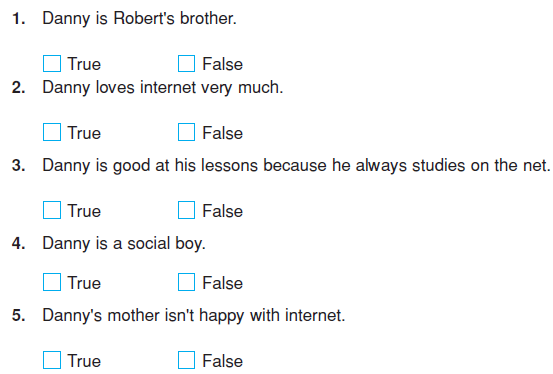Click the True label under question 5
This screenshot has width=553, height=374.
84,361
